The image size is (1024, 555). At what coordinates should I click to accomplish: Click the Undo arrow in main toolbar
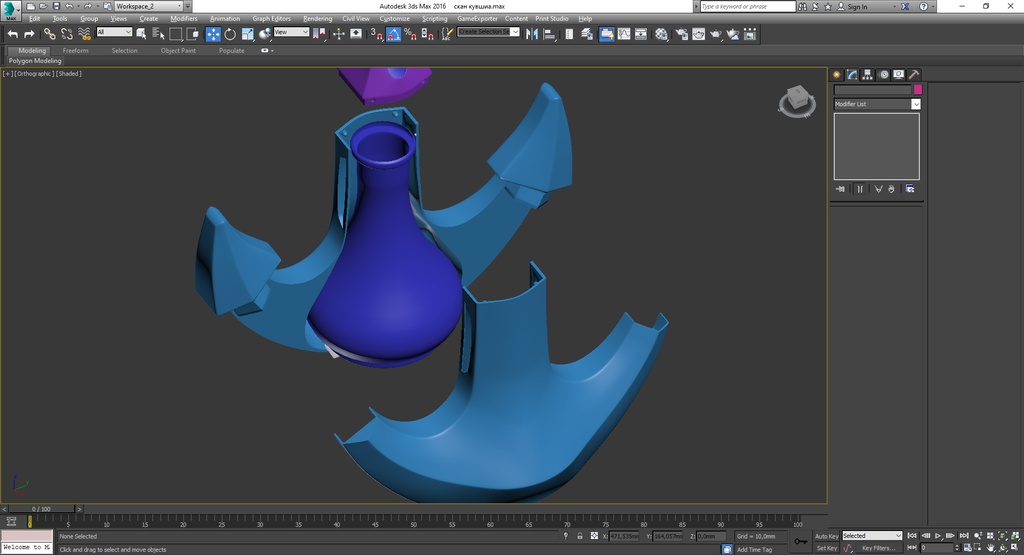(x=12, y=34)
